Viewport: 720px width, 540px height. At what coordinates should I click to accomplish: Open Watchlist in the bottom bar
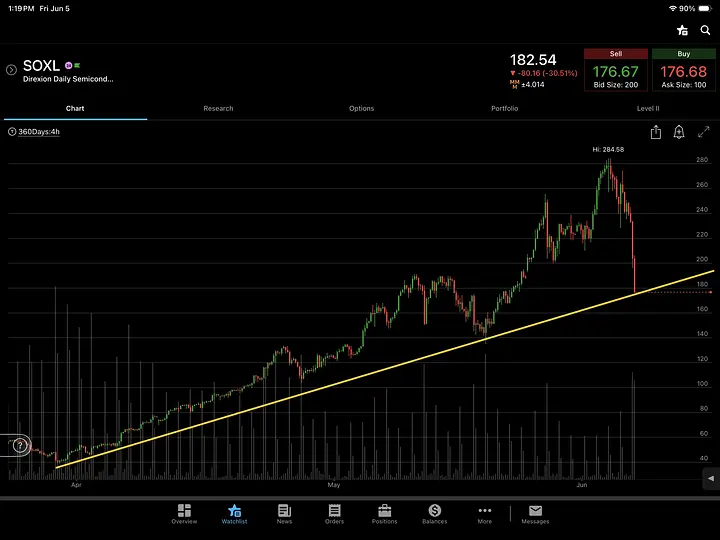(x=234, y=514)
